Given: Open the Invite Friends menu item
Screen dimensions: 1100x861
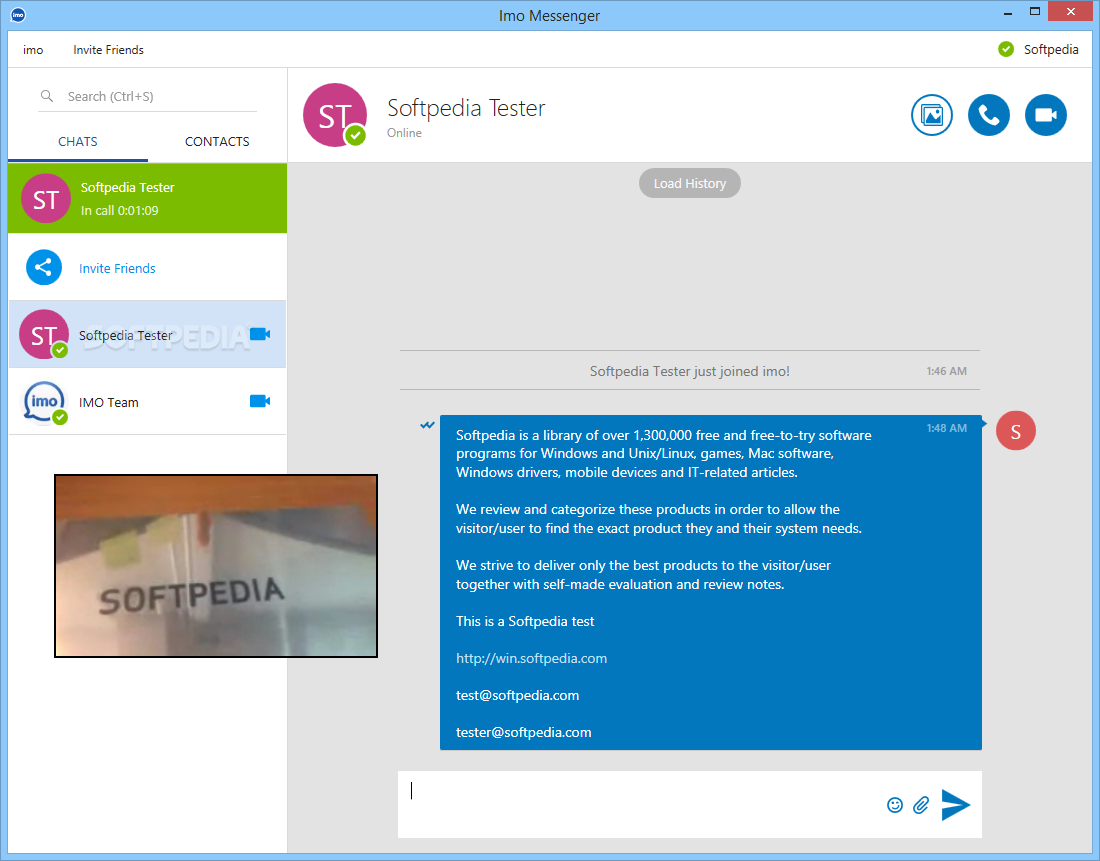Looking at the screenshot, I should coord(108,50).
